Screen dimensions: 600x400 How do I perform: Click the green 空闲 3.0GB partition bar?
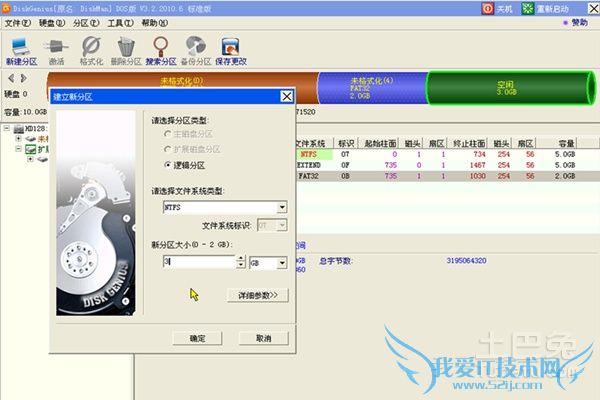pyautogui.click(x=511, y=88)
